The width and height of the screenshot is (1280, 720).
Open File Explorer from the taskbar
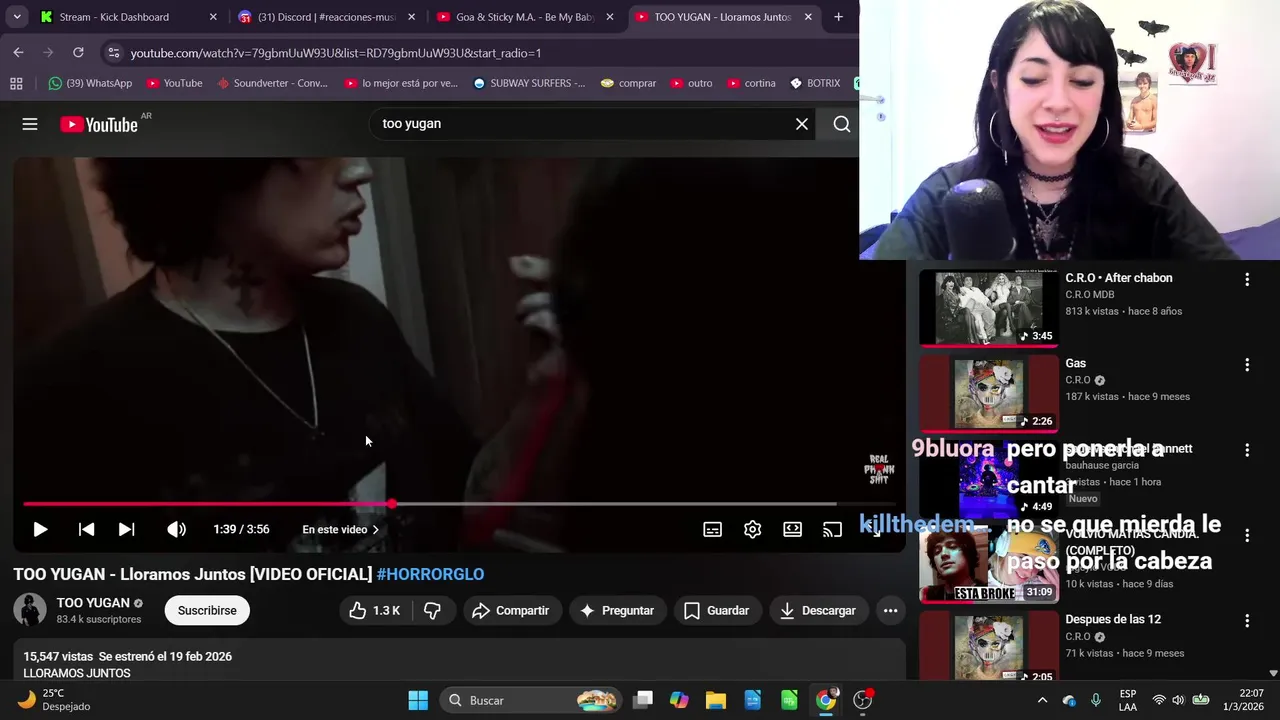[x=716, y=700]
